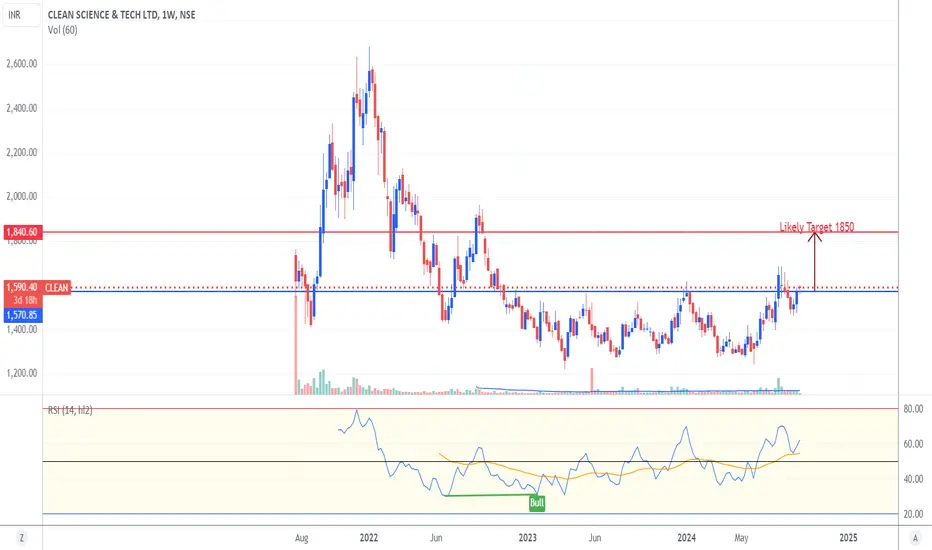Click the 1,400.00 price axis label

click(x=22, y=329)
